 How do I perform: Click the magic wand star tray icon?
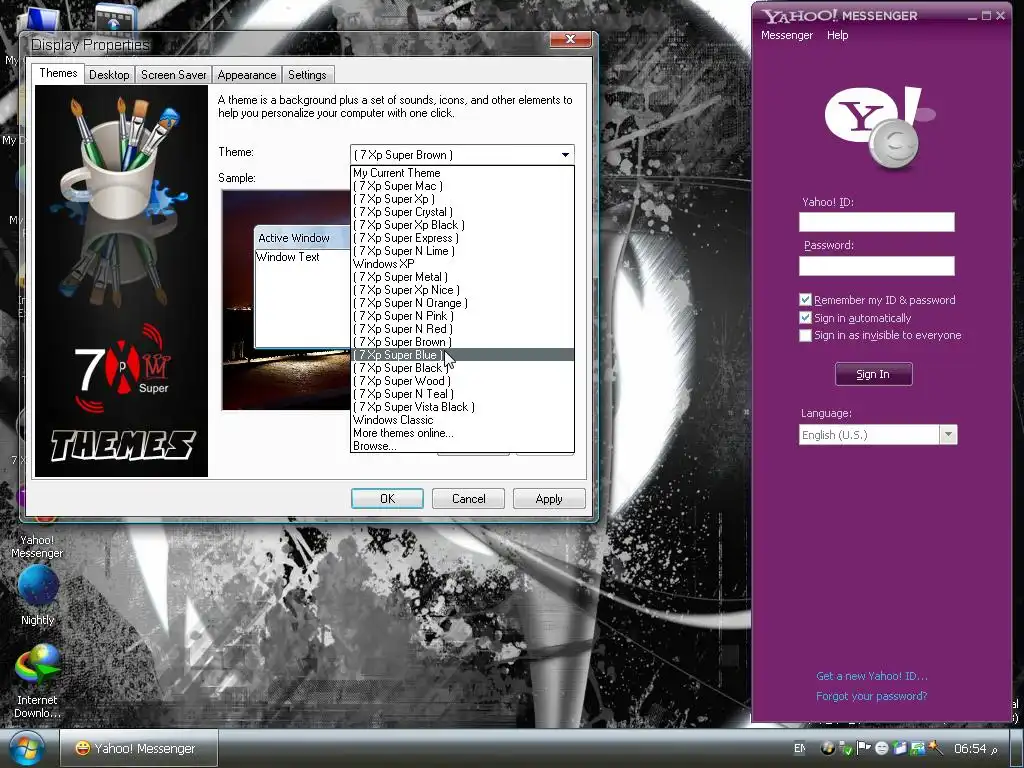click(935, 748)
